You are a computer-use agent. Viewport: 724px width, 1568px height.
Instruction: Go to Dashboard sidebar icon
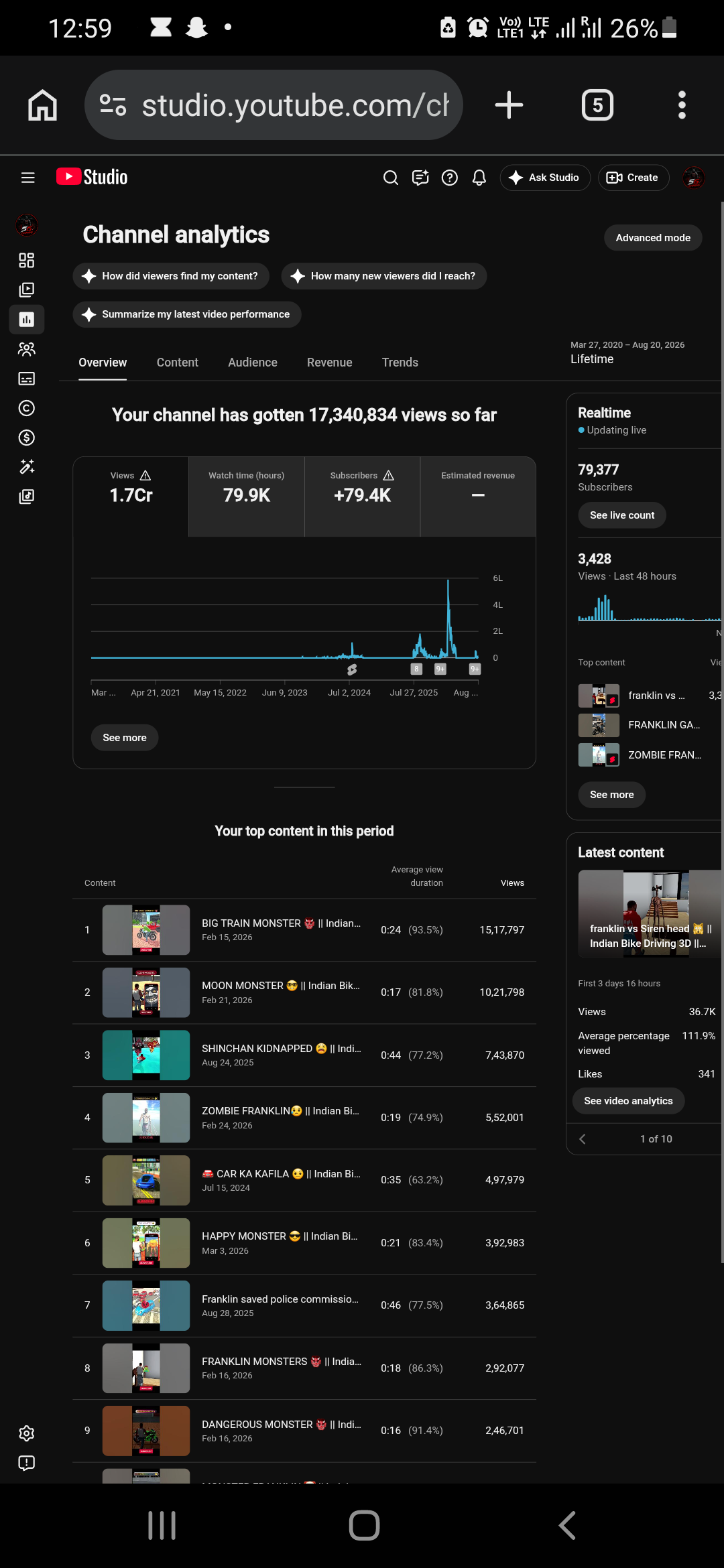(27, 261)
